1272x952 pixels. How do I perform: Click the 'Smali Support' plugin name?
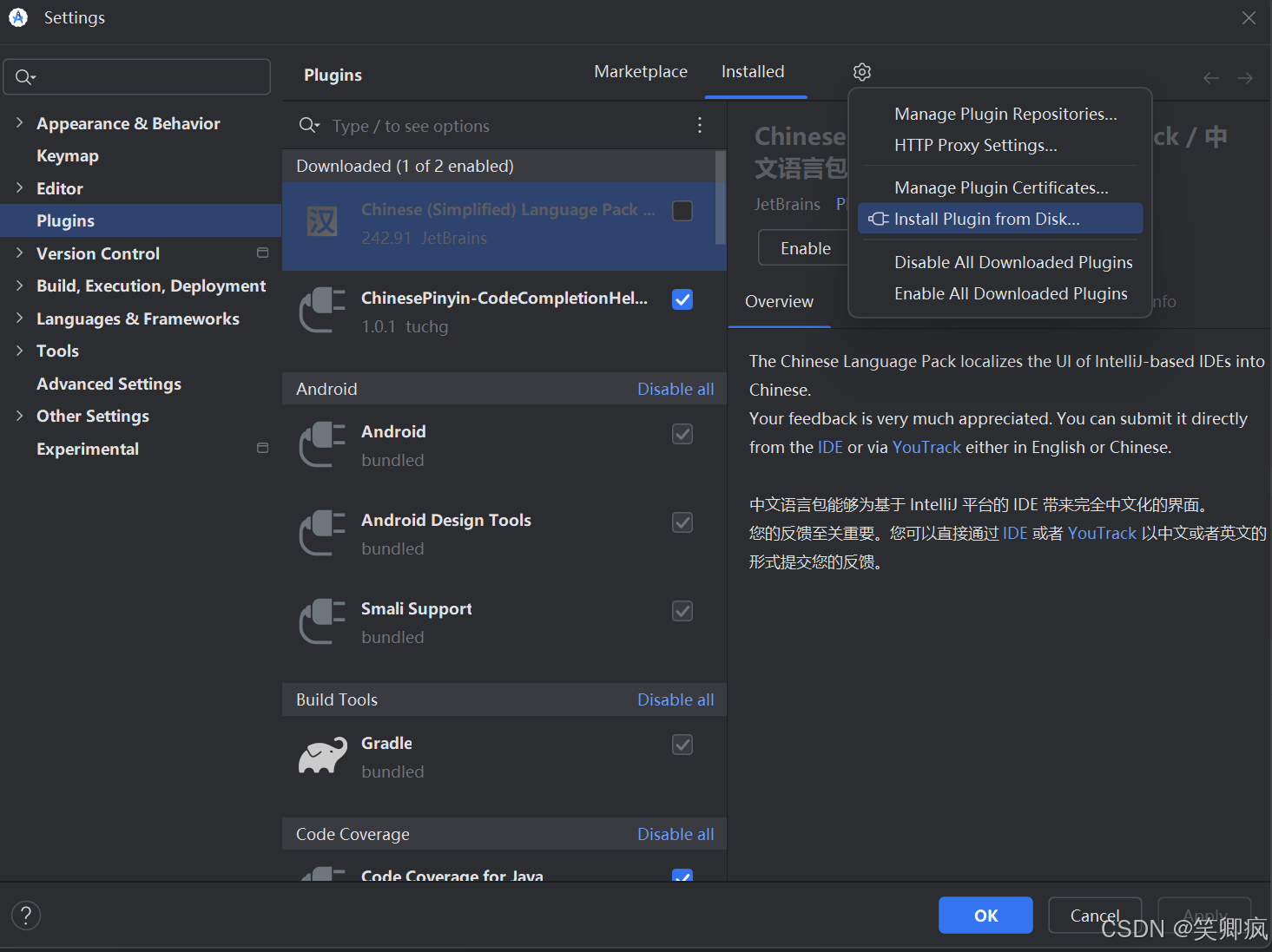pos(416,609)
